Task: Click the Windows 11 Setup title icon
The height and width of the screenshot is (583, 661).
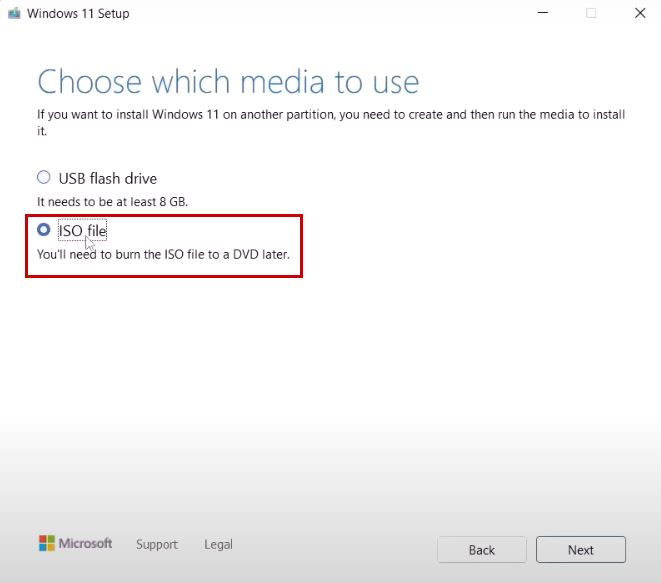Action: tap(14, 13)
